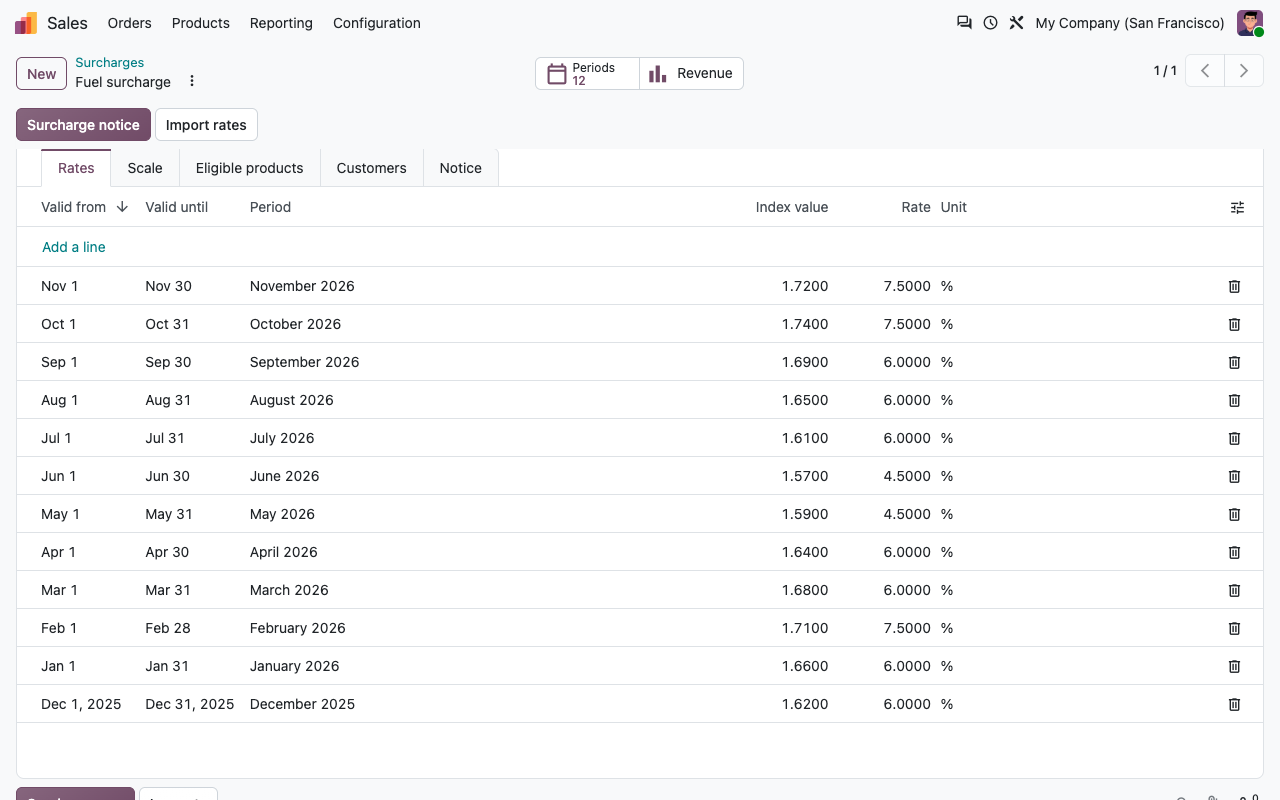
Task: Open the Configuration menu
Action: (x=377, y=23)
